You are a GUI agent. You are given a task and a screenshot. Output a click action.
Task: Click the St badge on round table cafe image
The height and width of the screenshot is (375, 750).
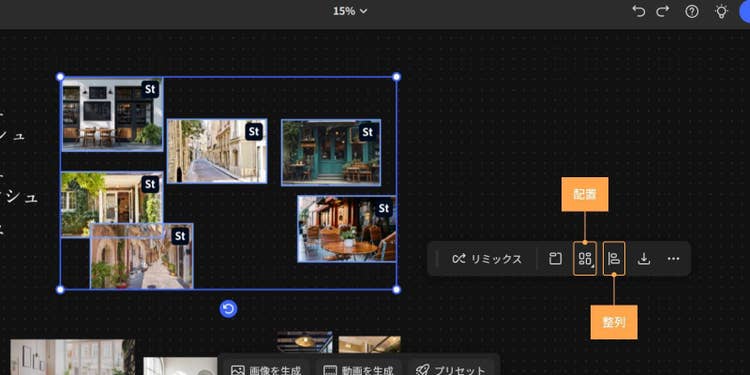(384, 208)
